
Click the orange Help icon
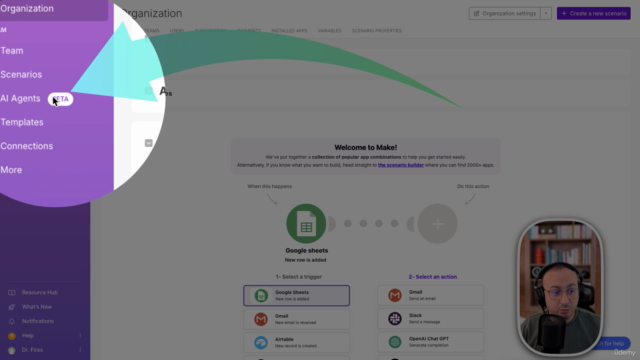click(12, 336)
